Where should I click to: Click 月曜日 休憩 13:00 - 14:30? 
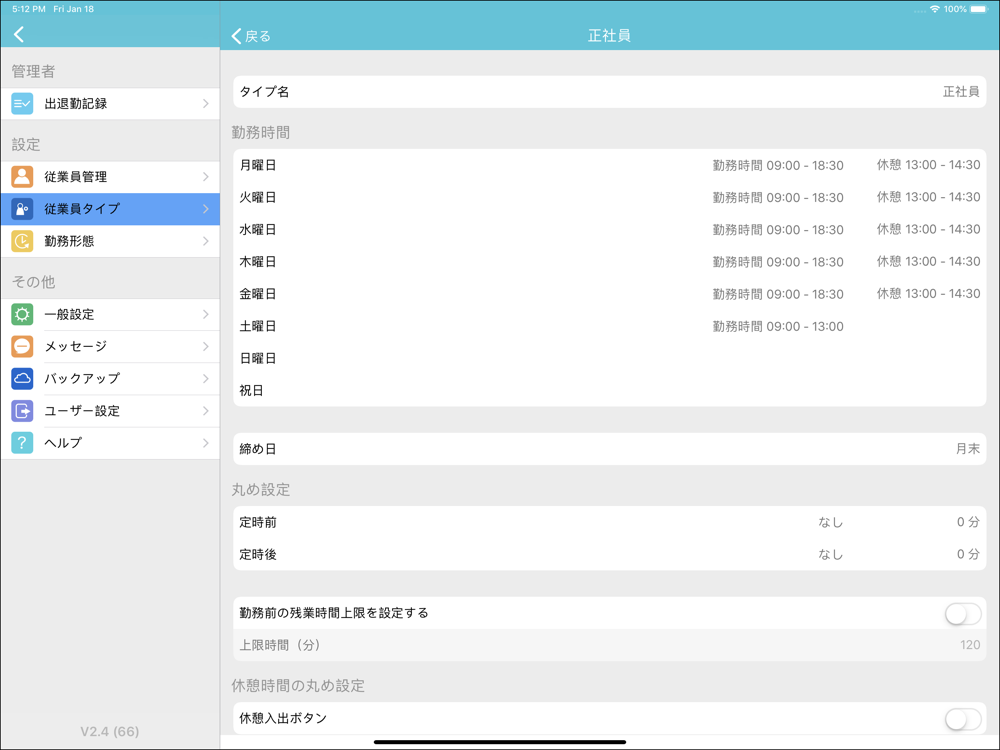[x=929, y=165]
